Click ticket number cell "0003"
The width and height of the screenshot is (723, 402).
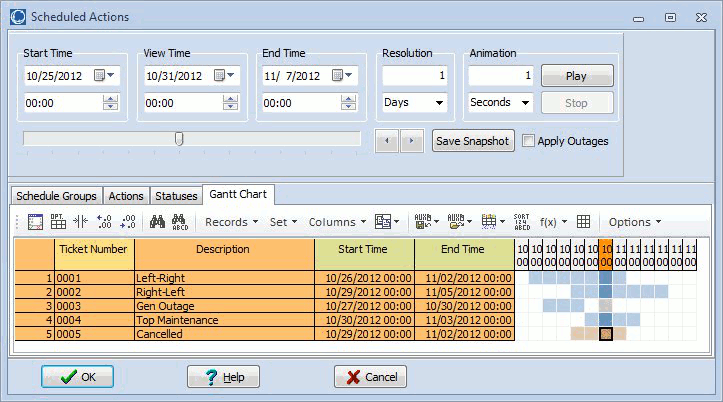pyautogui.click(x=94, y=306)
